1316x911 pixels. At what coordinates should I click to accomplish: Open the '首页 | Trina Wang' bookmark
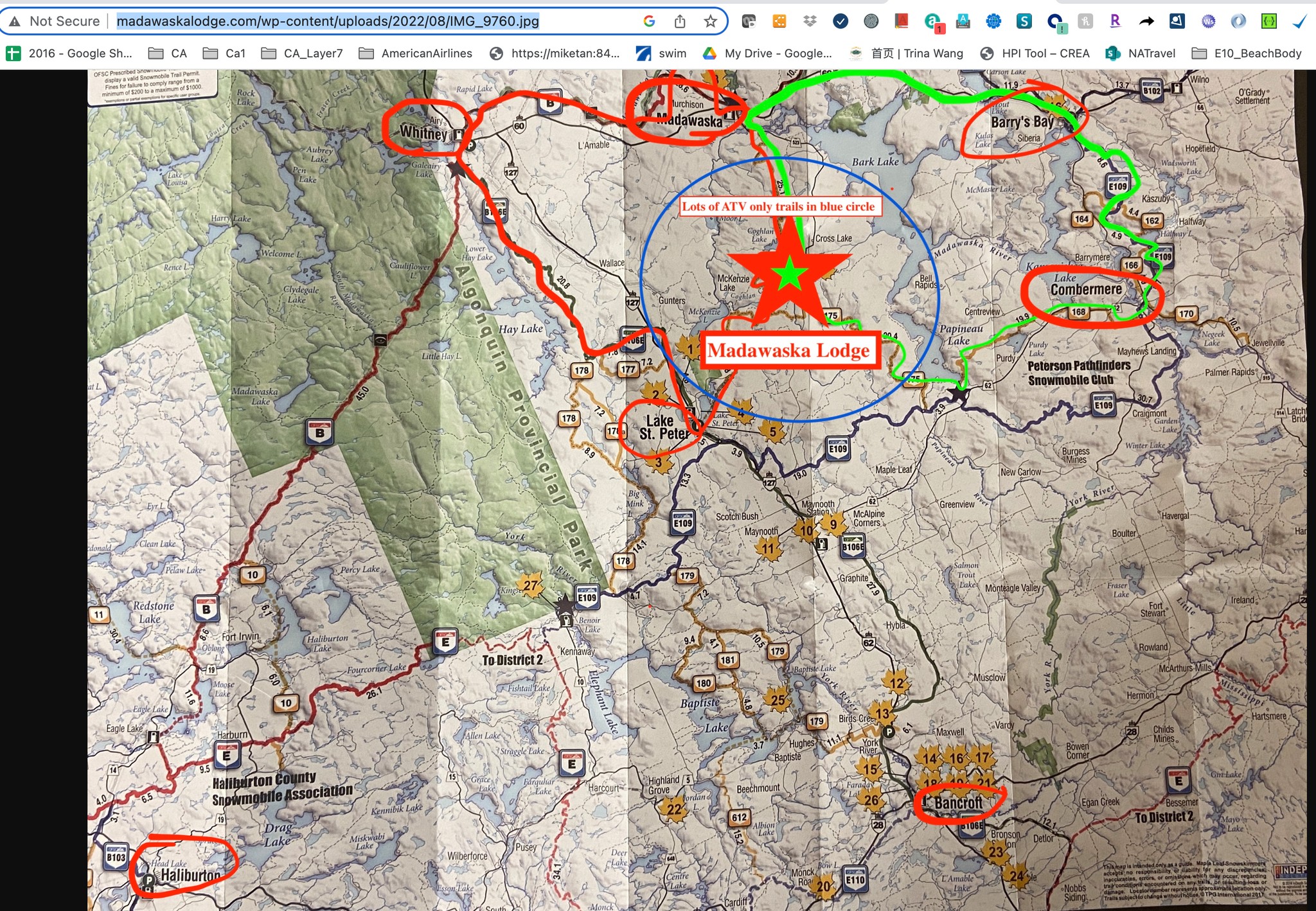[x=905, y=53]
